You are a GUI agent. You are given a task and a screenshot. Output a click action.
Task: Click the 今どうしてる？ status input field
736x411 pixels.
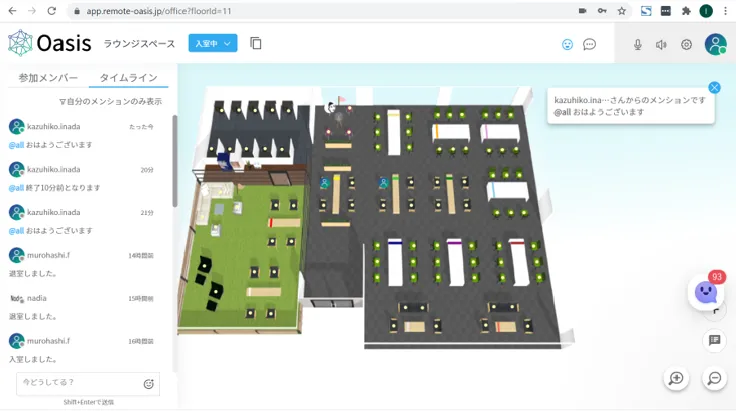click(78, 383)
